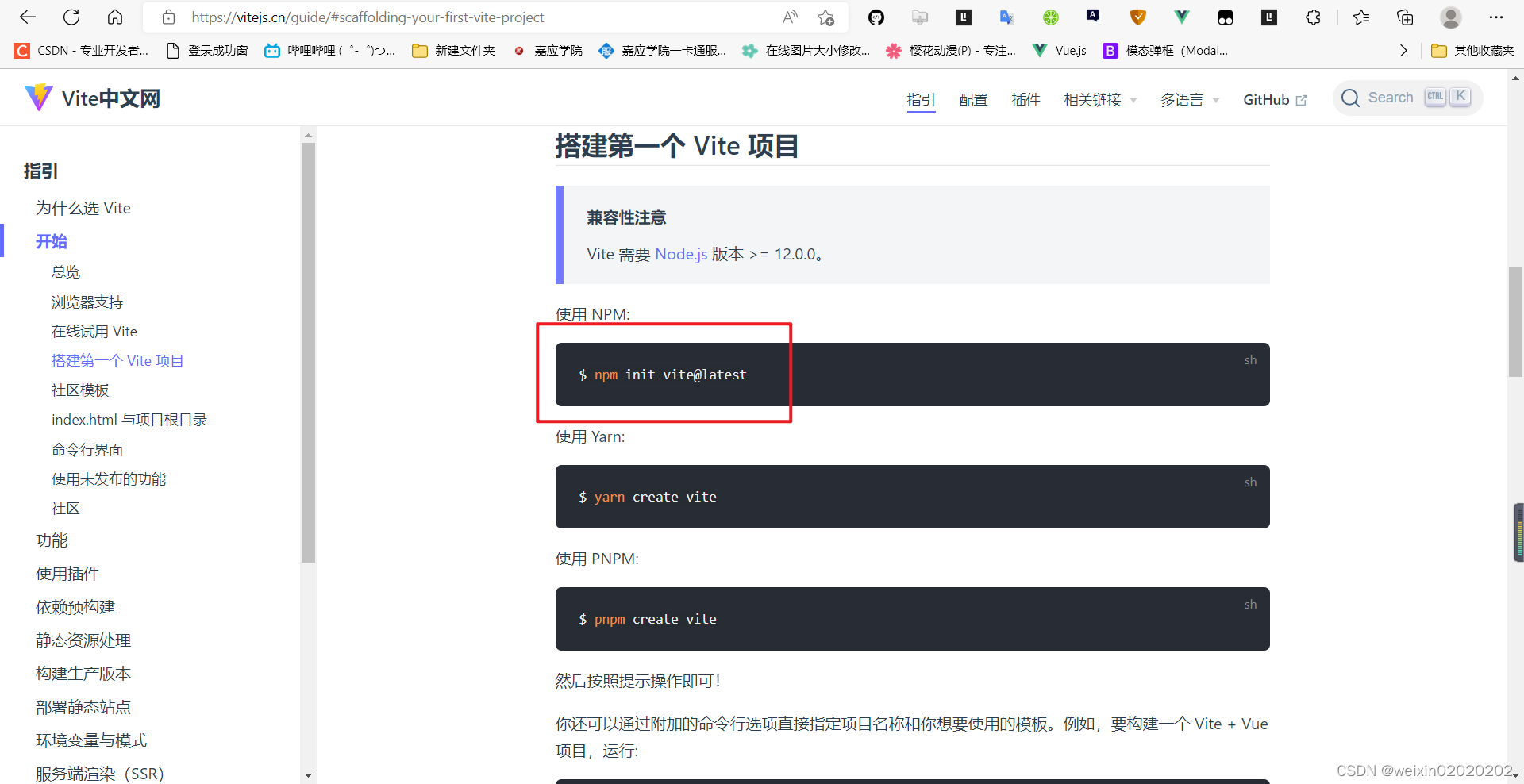The width and height of the screenshot is (1524, 784).
Task: Open 为什么选 Vite in sidebar
Action: (x=83, y=208)
